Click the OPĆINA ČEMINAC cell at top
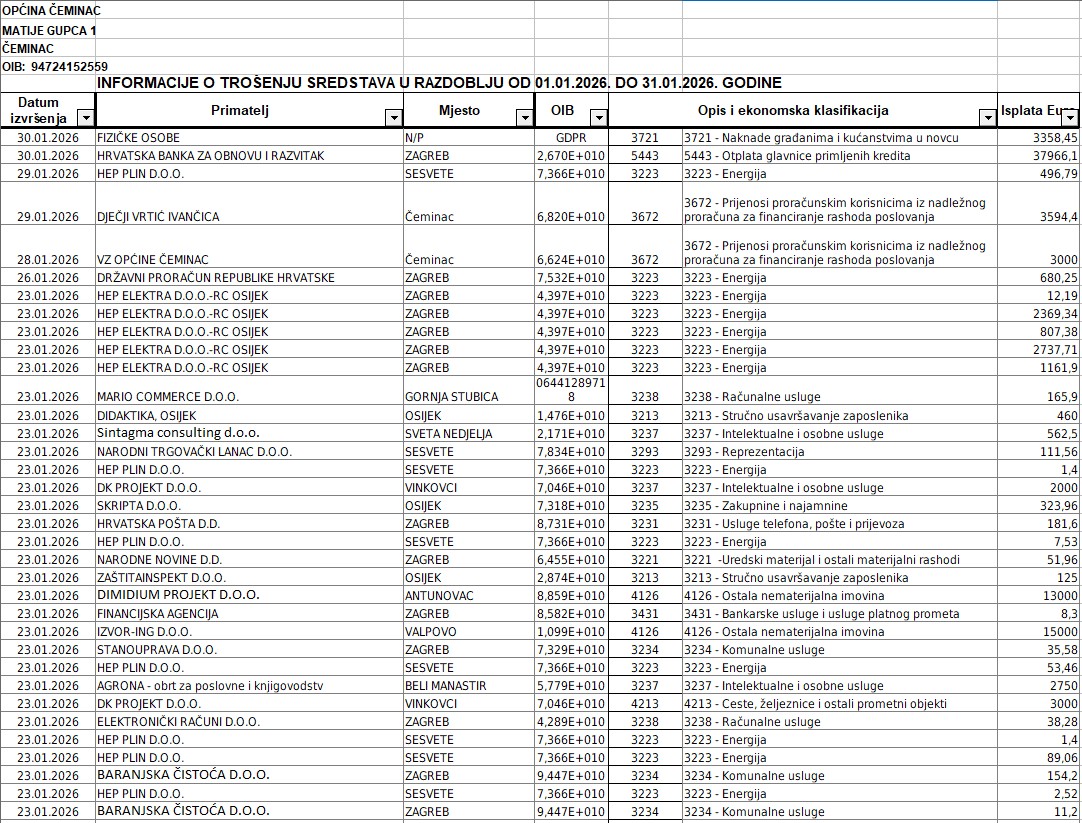1082x823 pixels. click(52, 11)
